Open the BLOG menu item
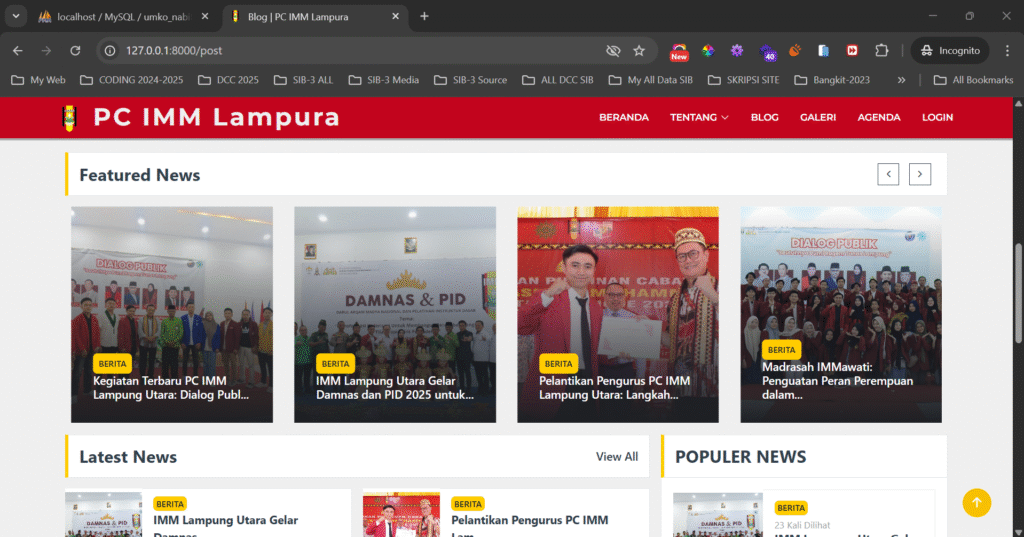The width and height of the screenshot is (1024, 537). pyautogui.click(x=764, y=118)
